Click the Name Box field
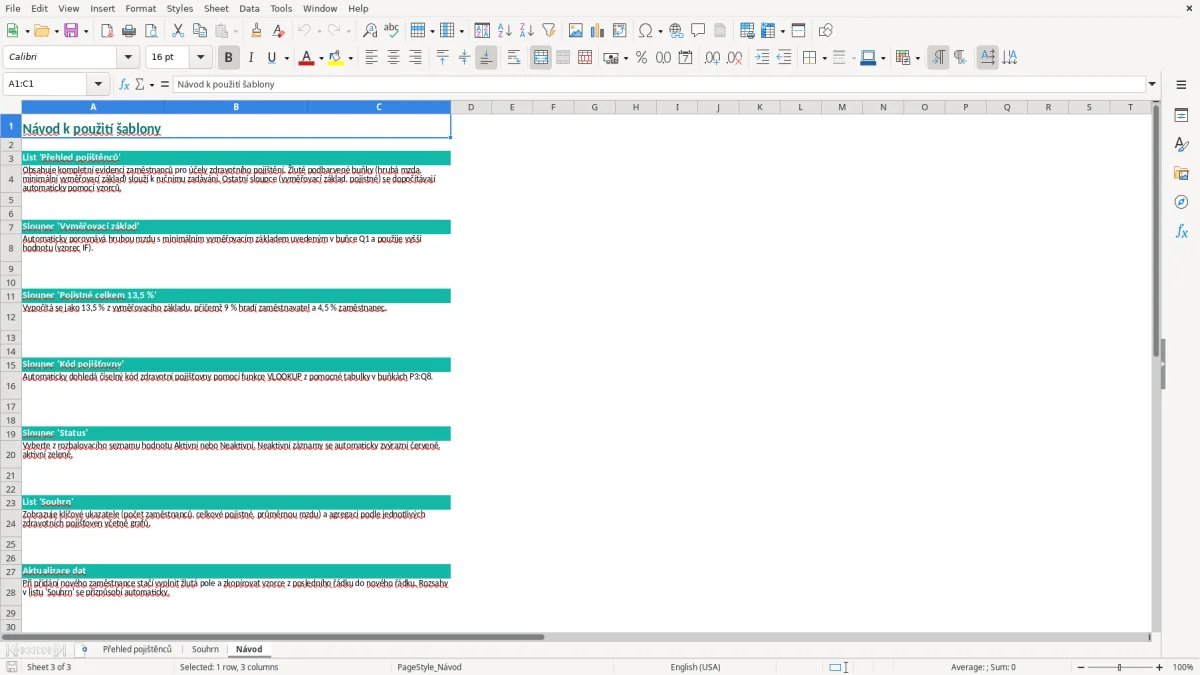 [x=46, y=84]
